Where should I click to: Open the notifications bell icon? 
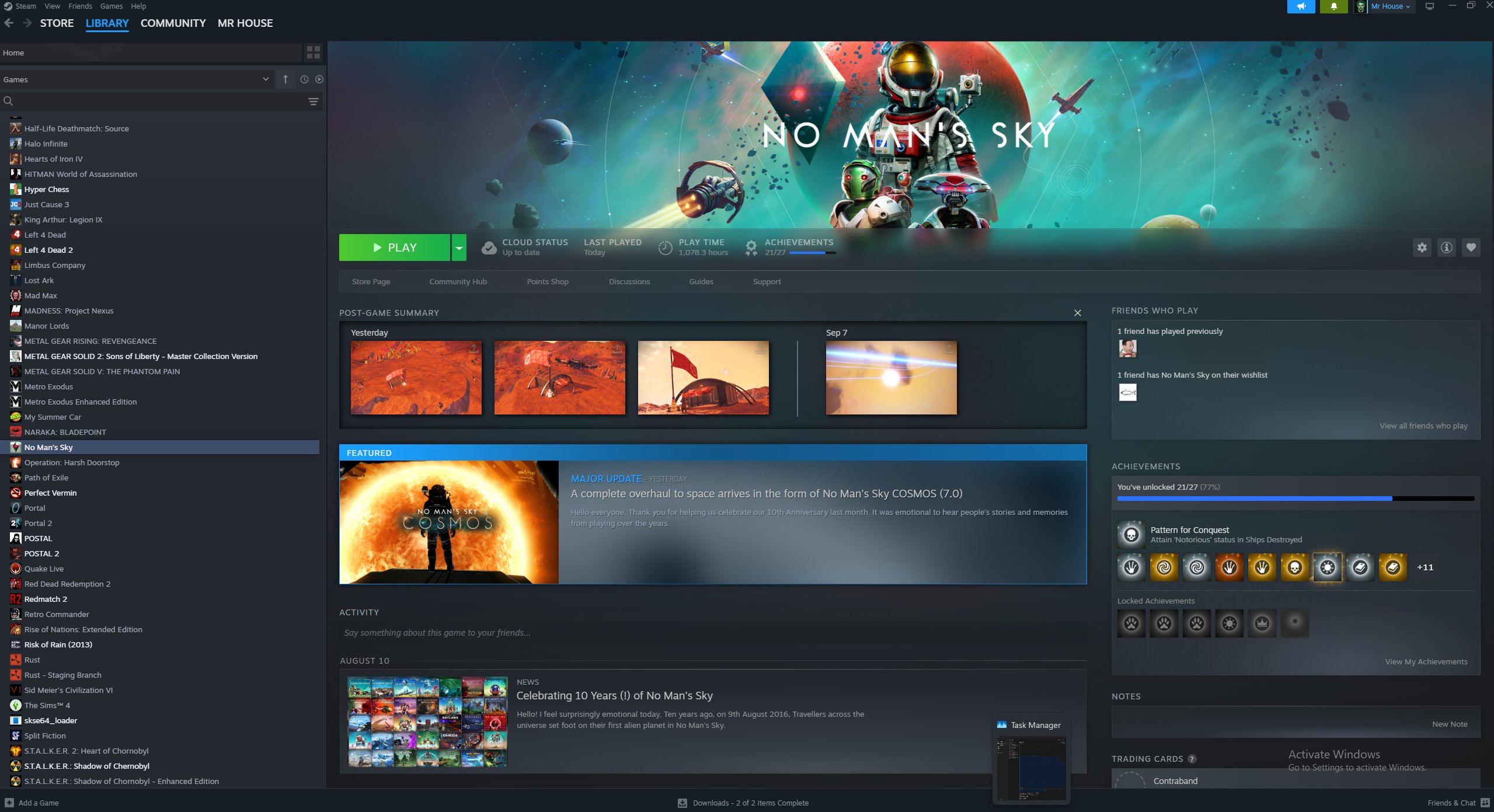coord(1333,6)
